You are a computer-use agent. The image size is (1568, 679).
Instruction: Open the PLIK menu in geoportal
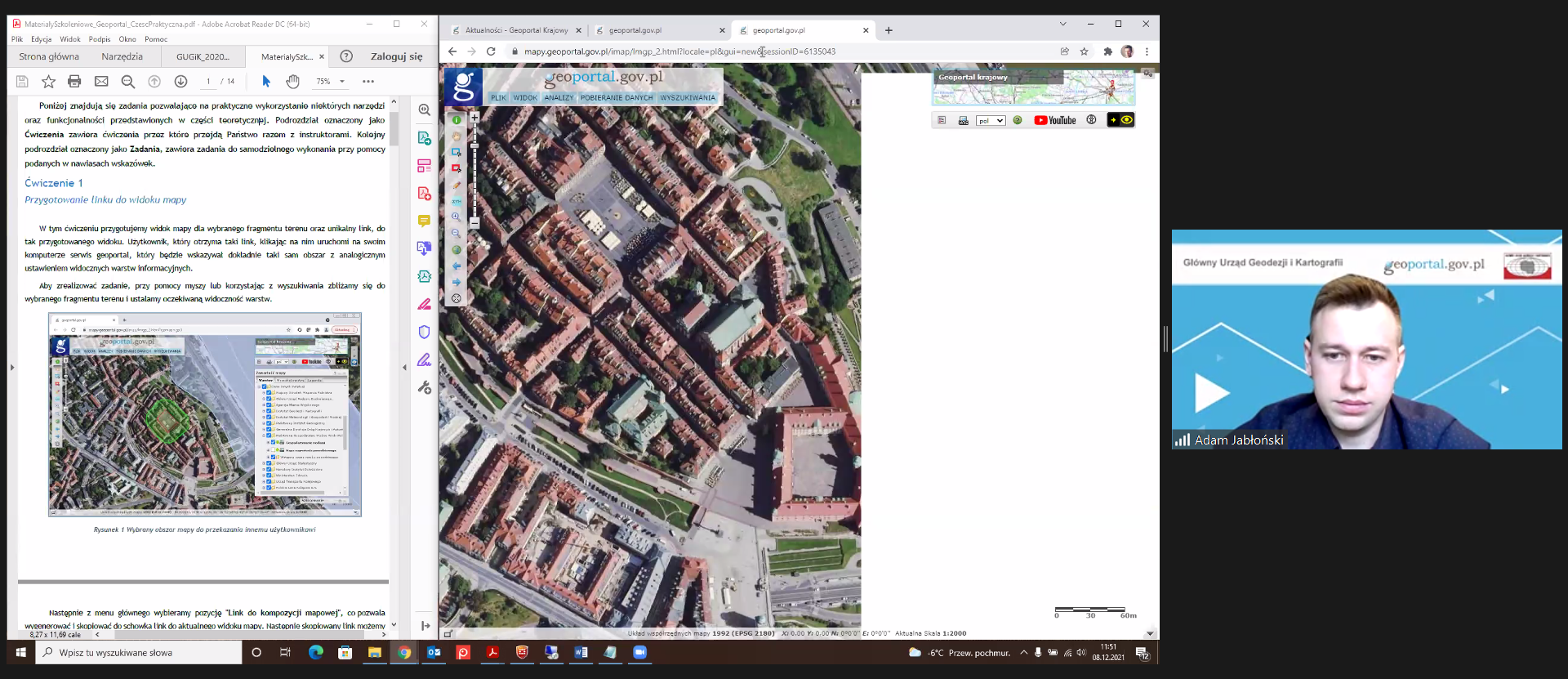click(x=499, y=97)
